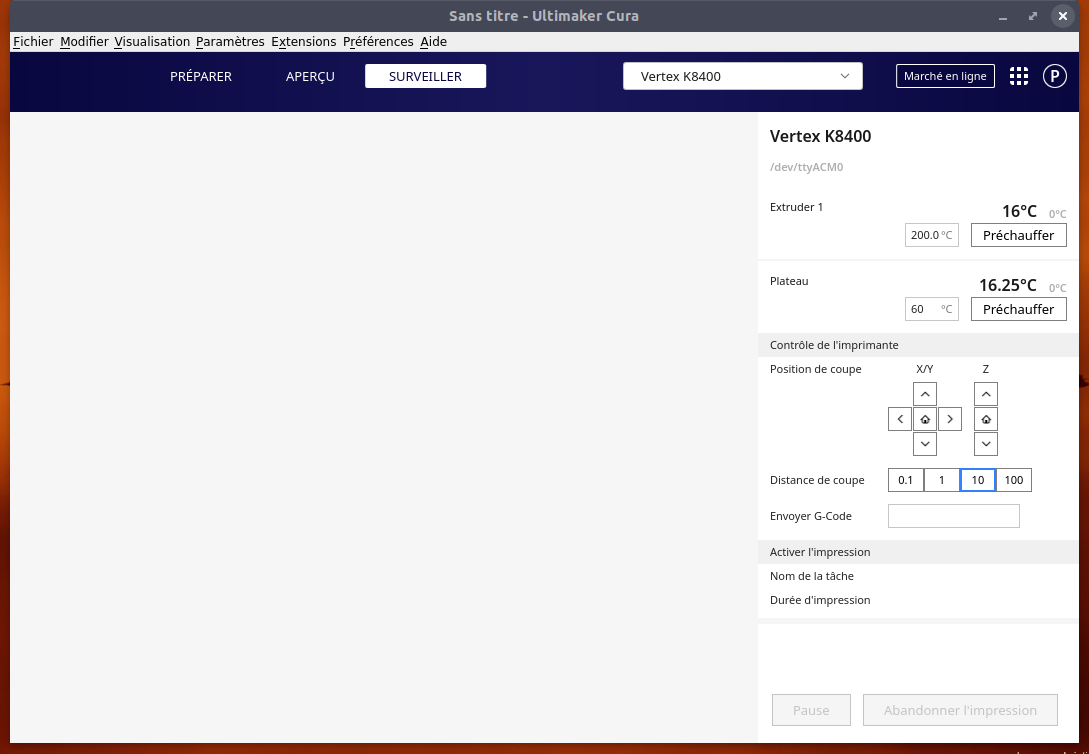The height and width of the screenshot is (754, 1089).
Task: Click Contrôle de l'imprimante section header
Action: (x=918, y=345)
